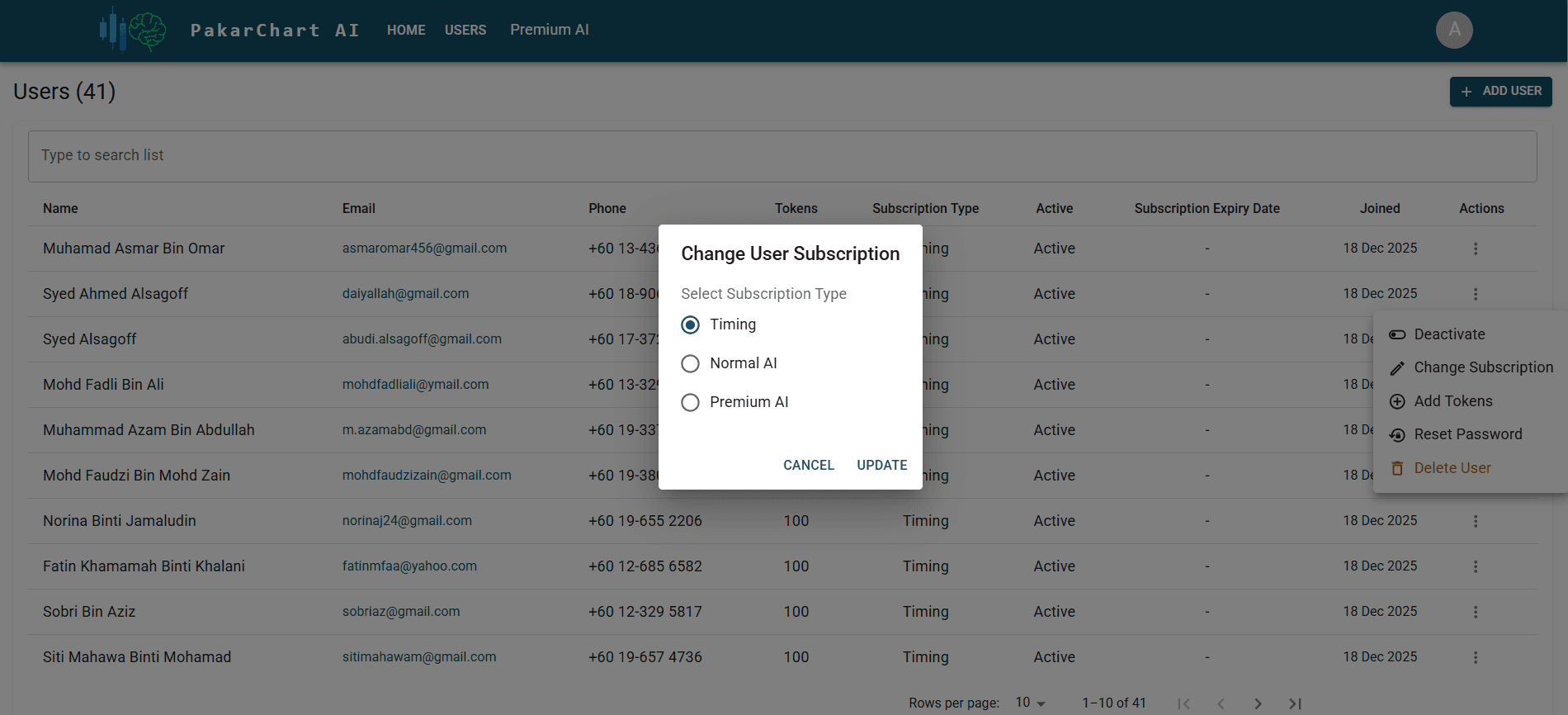
Task: Choose Add Tokens from the context menu
Action: pos(1452,401)
